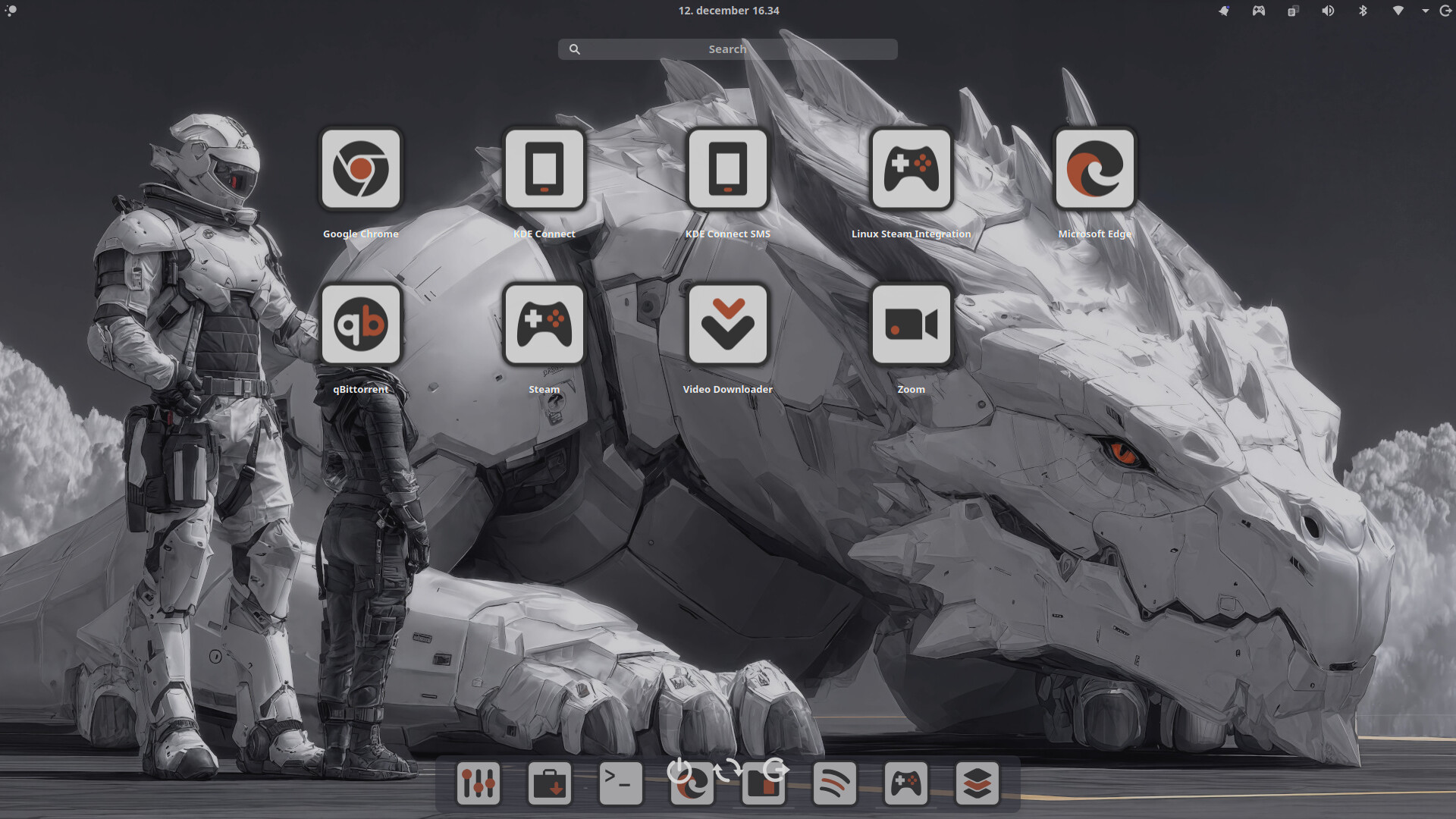Open the mixer sliders app in dock

[x=479, y=783]
